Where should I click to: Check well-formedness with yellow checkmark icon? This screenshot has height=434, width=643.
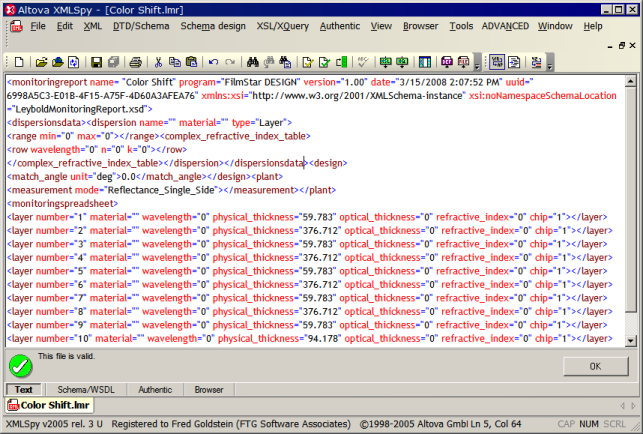(308, 62)
